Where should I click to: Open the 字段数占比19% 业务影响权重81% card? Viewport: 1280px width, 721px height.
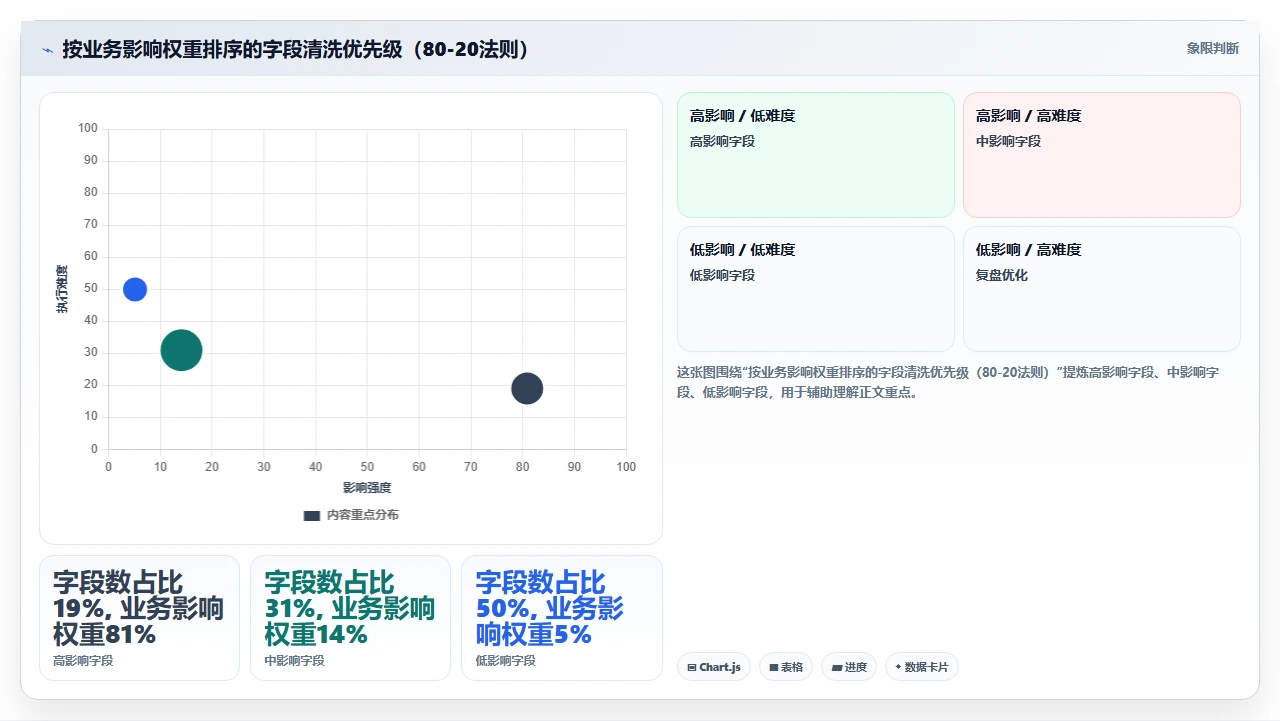(139, 618)
